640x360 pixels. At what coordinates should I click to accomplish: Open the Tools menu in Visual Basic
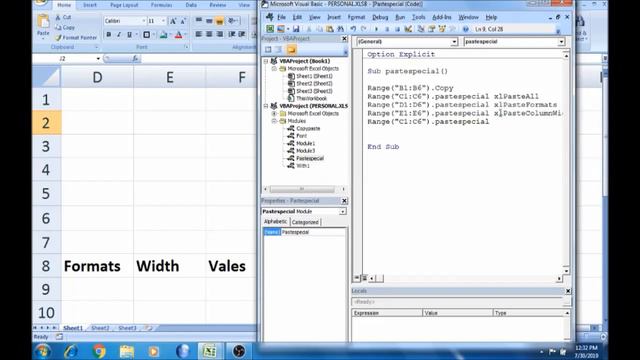click(418, 17)
